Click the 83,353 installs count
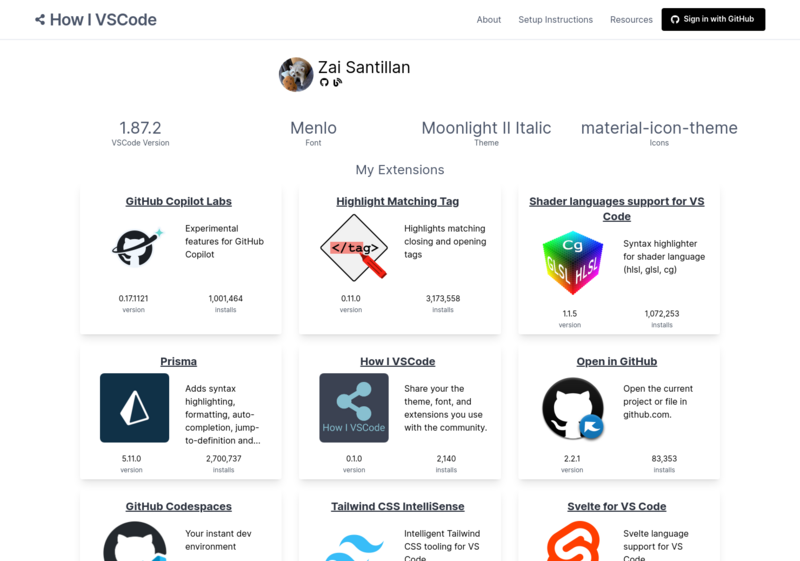Viewport: 800px width, 561px height. coord(664,458)
